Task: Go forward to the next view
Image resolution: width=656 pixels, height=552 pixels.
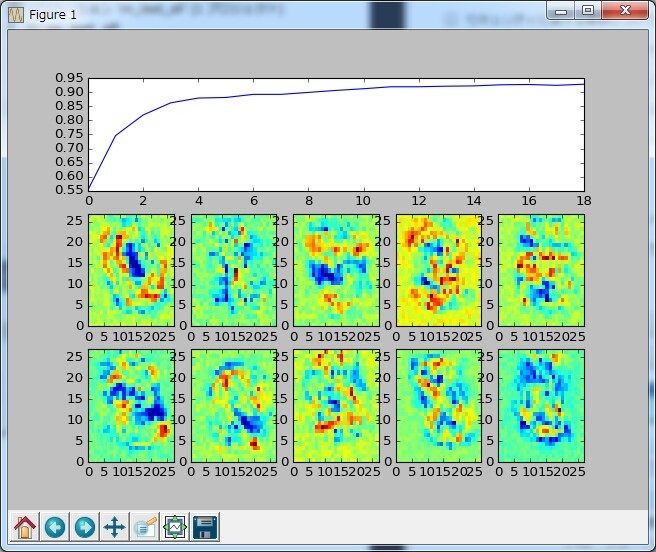Action: (85, 526)
